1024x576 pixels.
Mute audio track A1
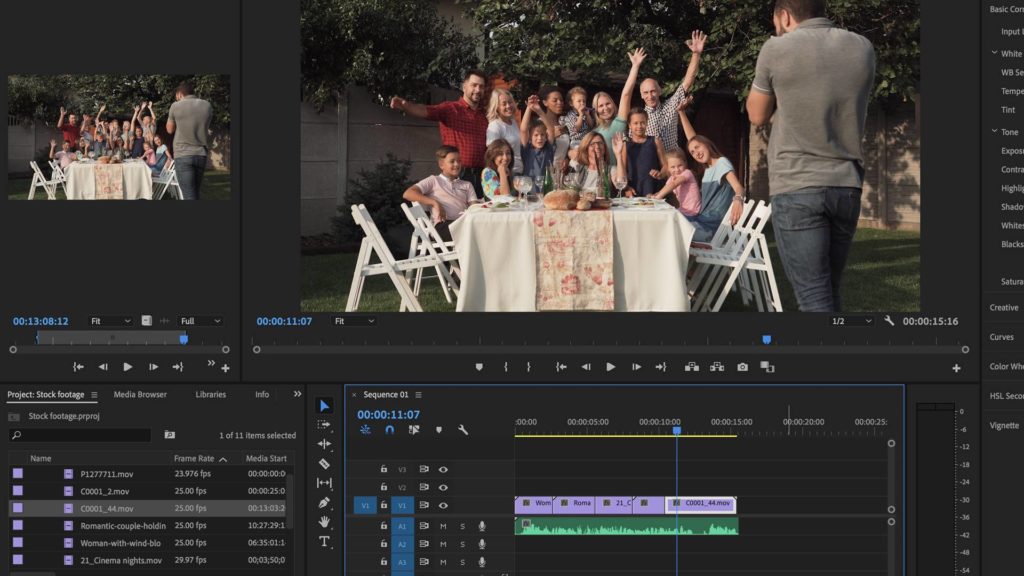point(443,526)
